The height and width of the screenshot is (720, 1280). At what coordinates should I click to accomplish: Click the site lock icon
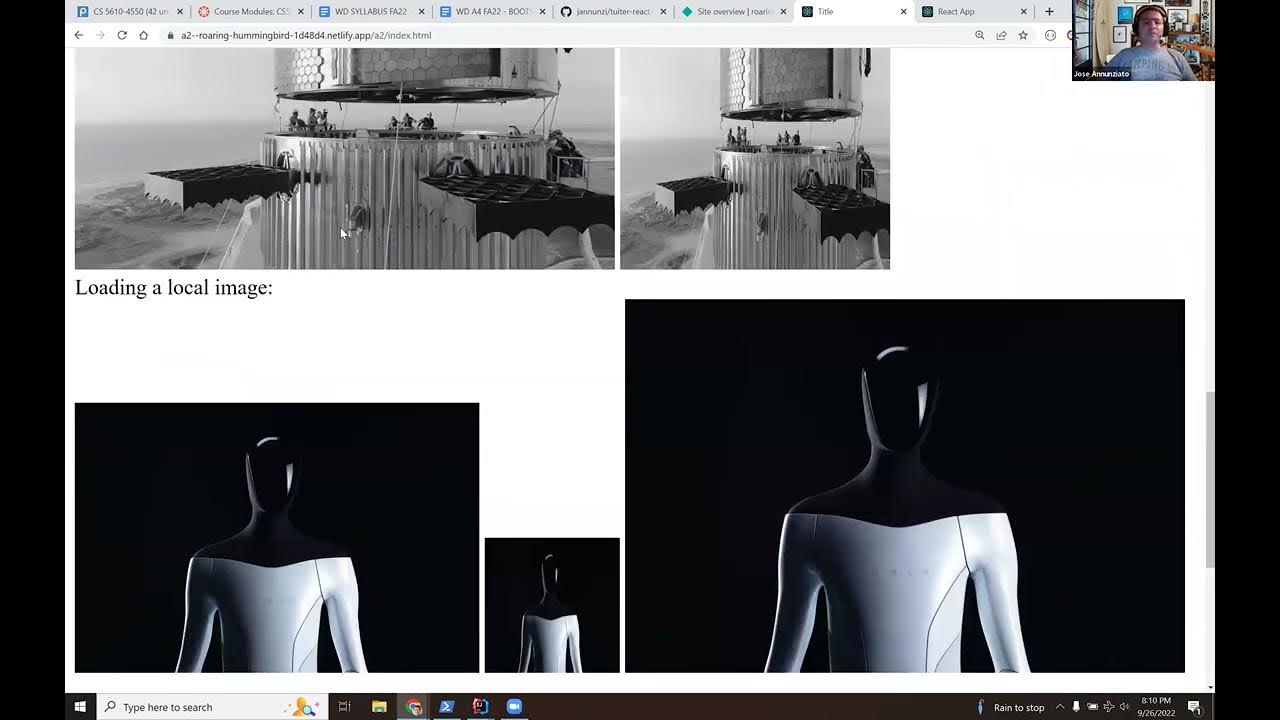pos(170,35)
